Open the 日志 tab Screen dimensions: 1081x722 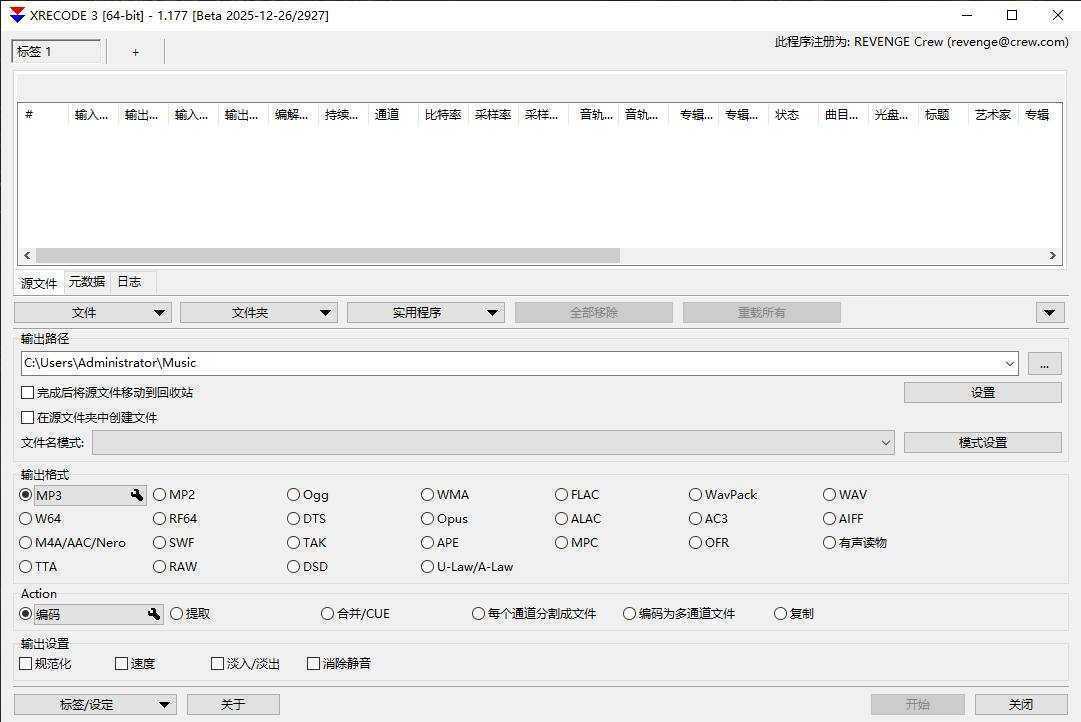click(x=129, y=281)
